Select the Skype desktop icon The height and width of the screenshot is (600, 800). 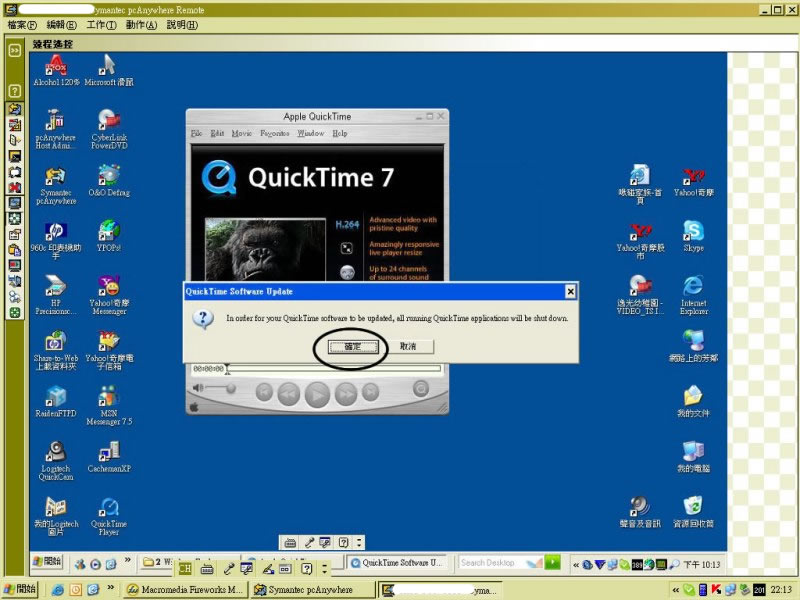693,236
